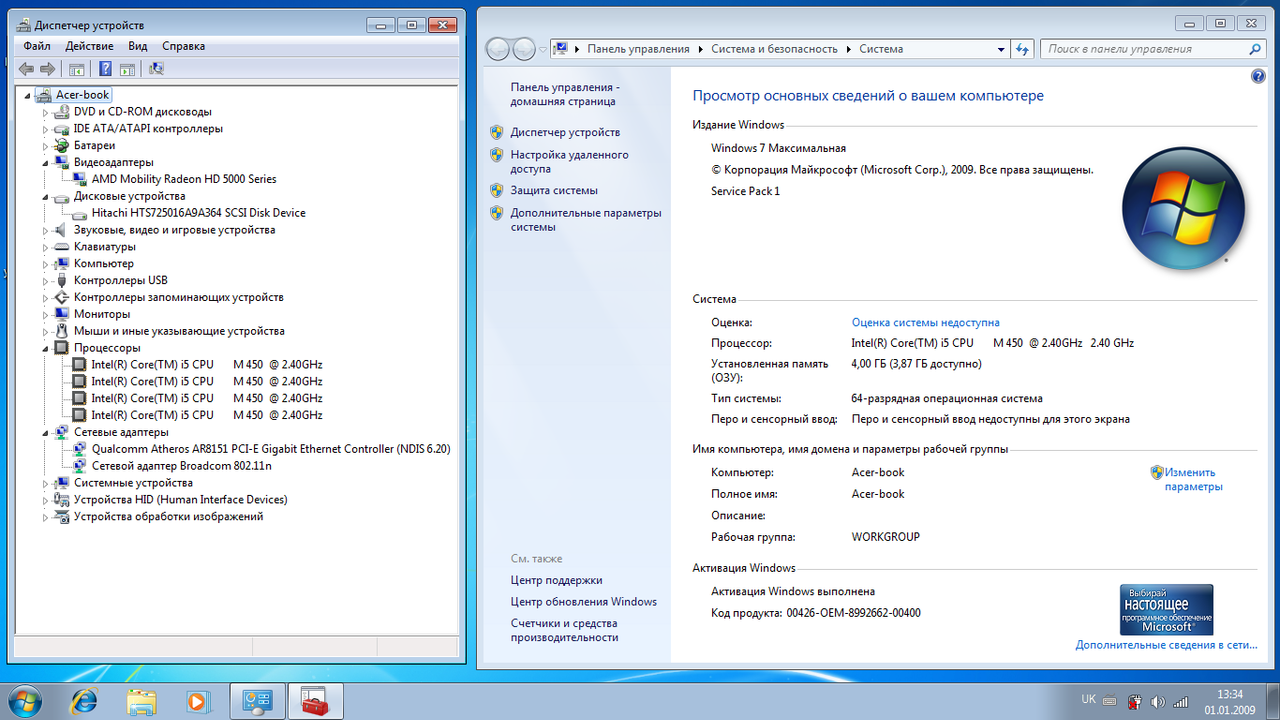Select the Hitachi HTS725016A9A364 disk device
The image size is (1280, 720).
pyautogui.click(x=198, y=213)
